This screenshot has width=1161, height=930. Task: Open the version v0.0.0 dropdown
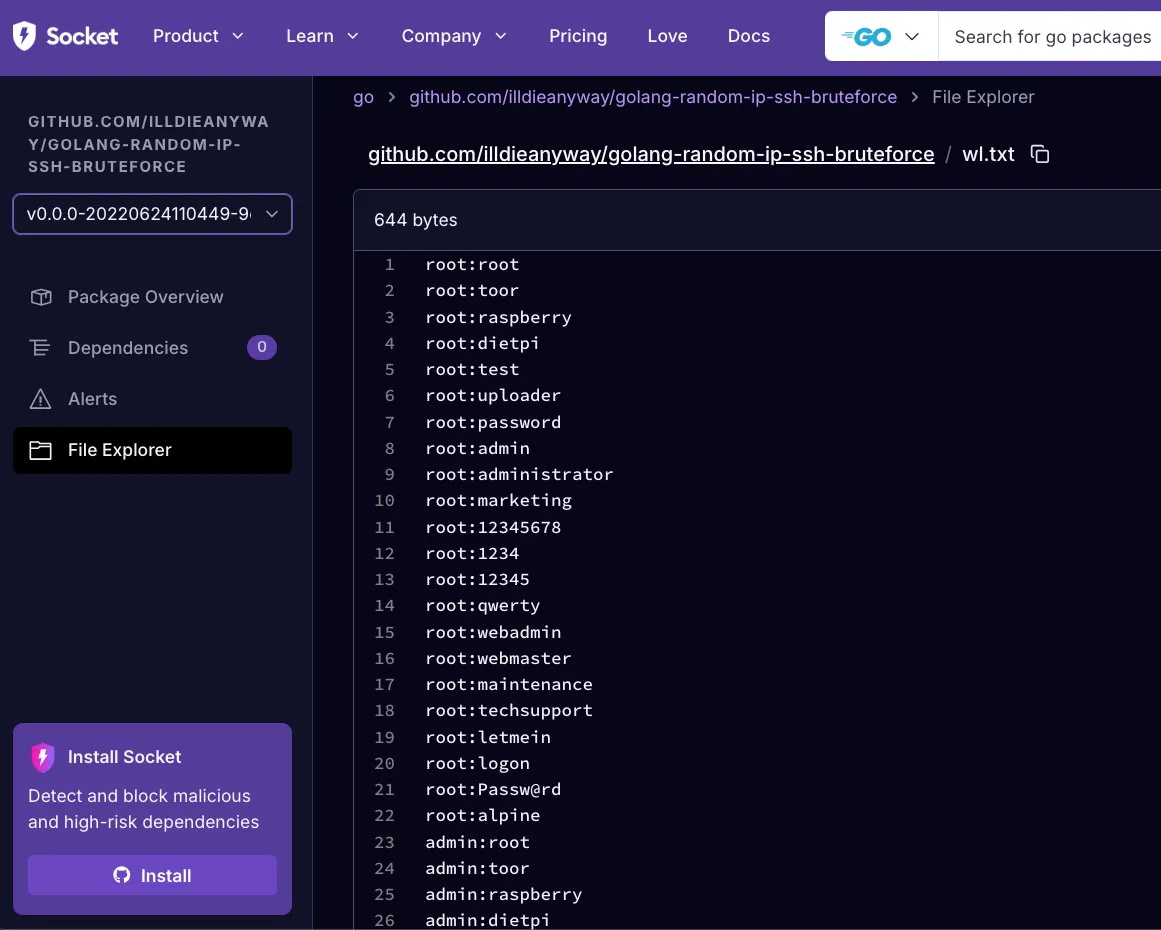point(153,214)
